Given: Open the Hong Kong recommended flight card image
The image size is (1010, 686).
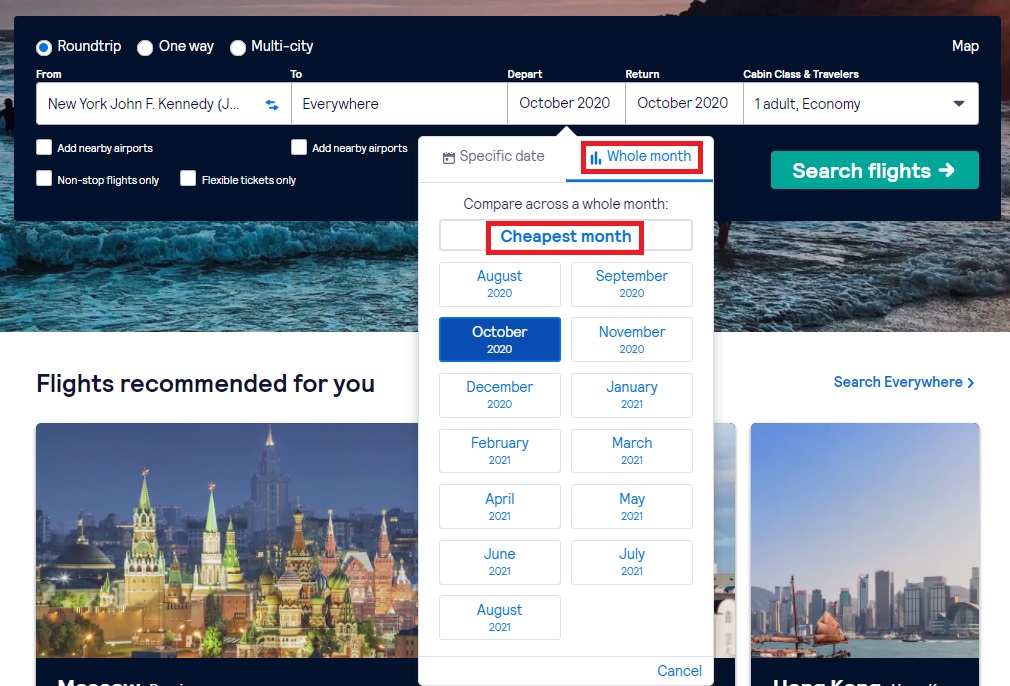Looking at the screenshot, I should [x=865, y=540].
